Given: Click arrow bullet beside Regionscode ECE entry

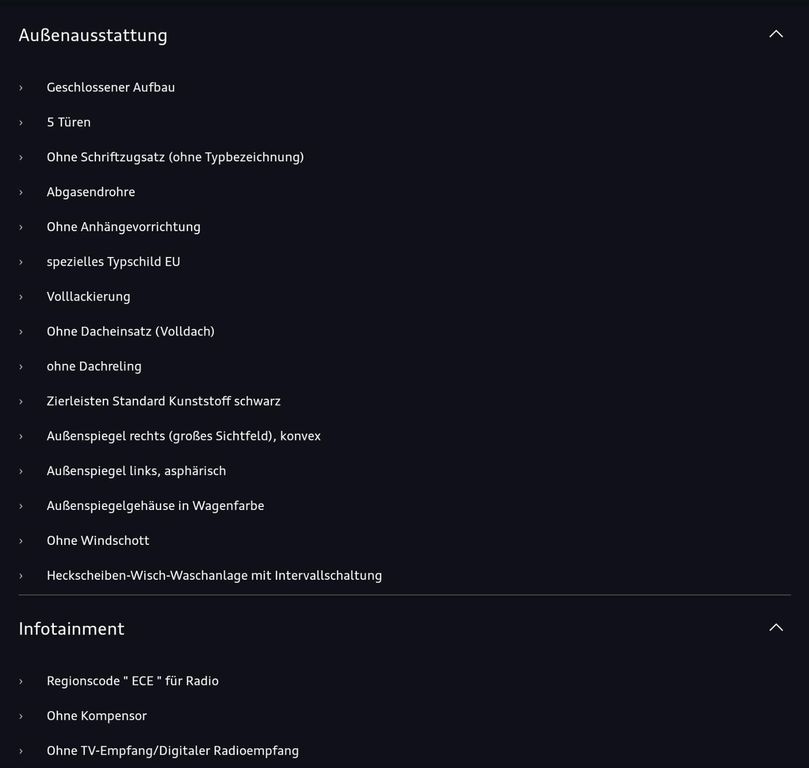Looking at the screenshot, I should (x=21, y=681).
